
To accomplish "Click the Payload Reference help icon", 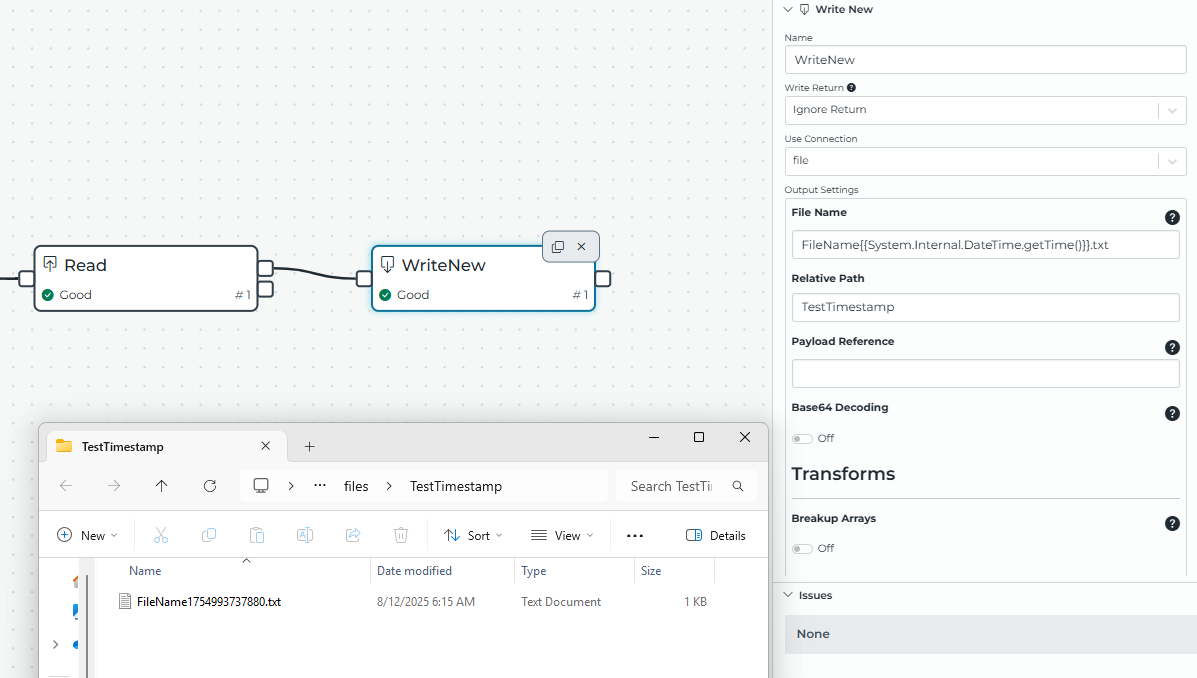I will click(x=1172, y=347).
